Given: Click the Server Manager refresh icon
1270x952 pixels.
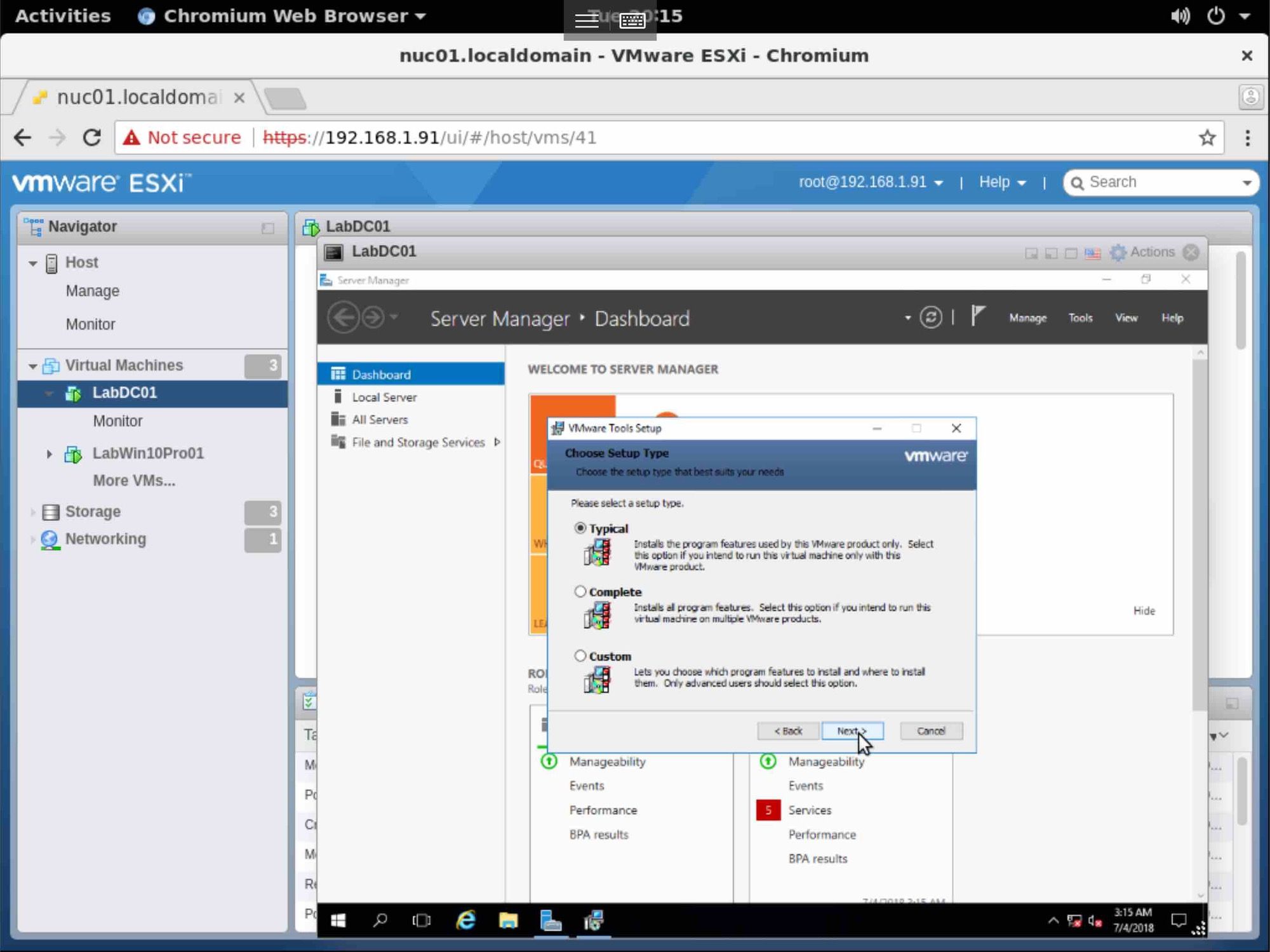Looking at the screenshot, I should tap(931, 318).
